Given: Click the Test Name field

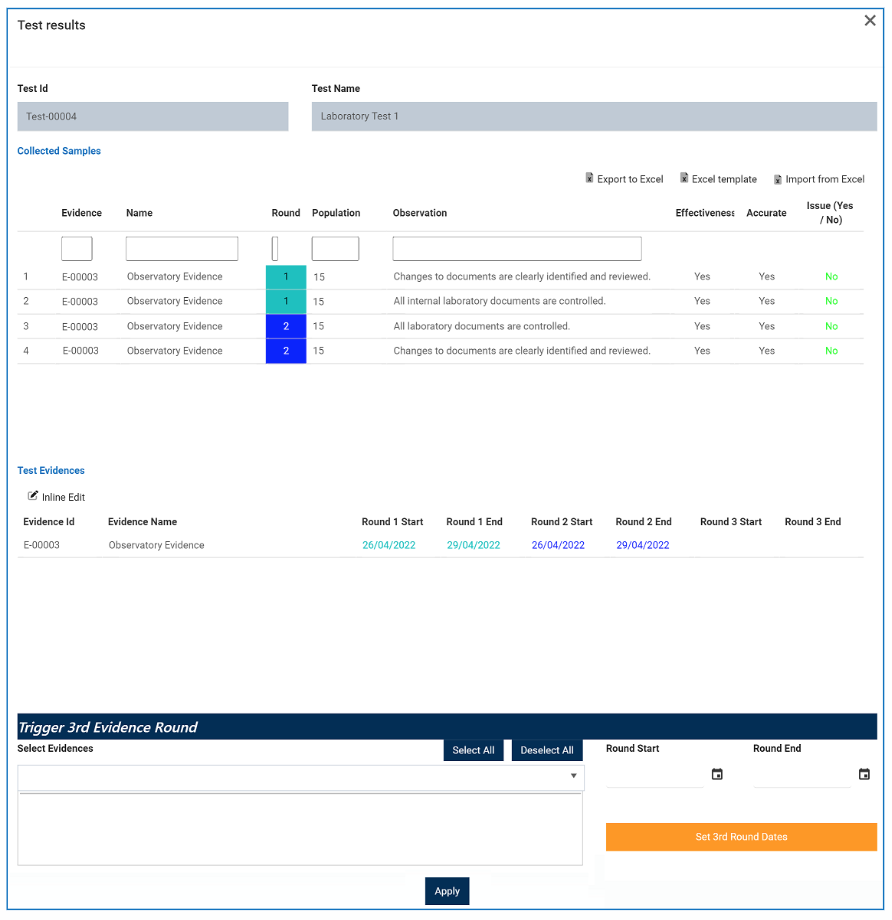Looking at the screenshot, I should pos(594,116).
